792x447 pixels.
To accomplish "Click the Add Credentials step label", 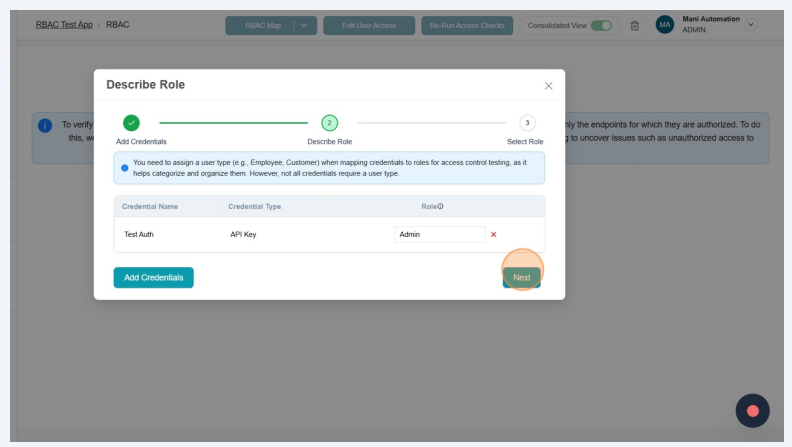I will pos(141,142).
